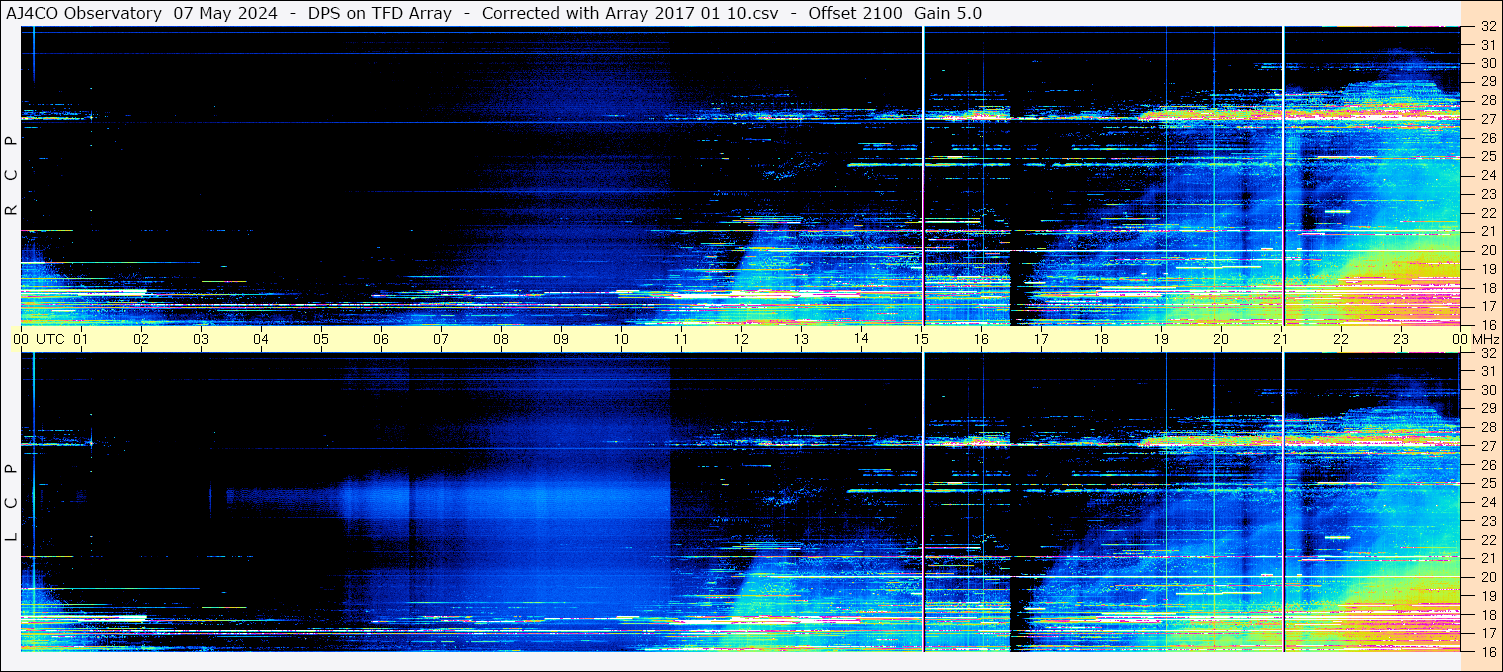
Task: Click the 12 hour tick label
Action: [x=741, y=339]
